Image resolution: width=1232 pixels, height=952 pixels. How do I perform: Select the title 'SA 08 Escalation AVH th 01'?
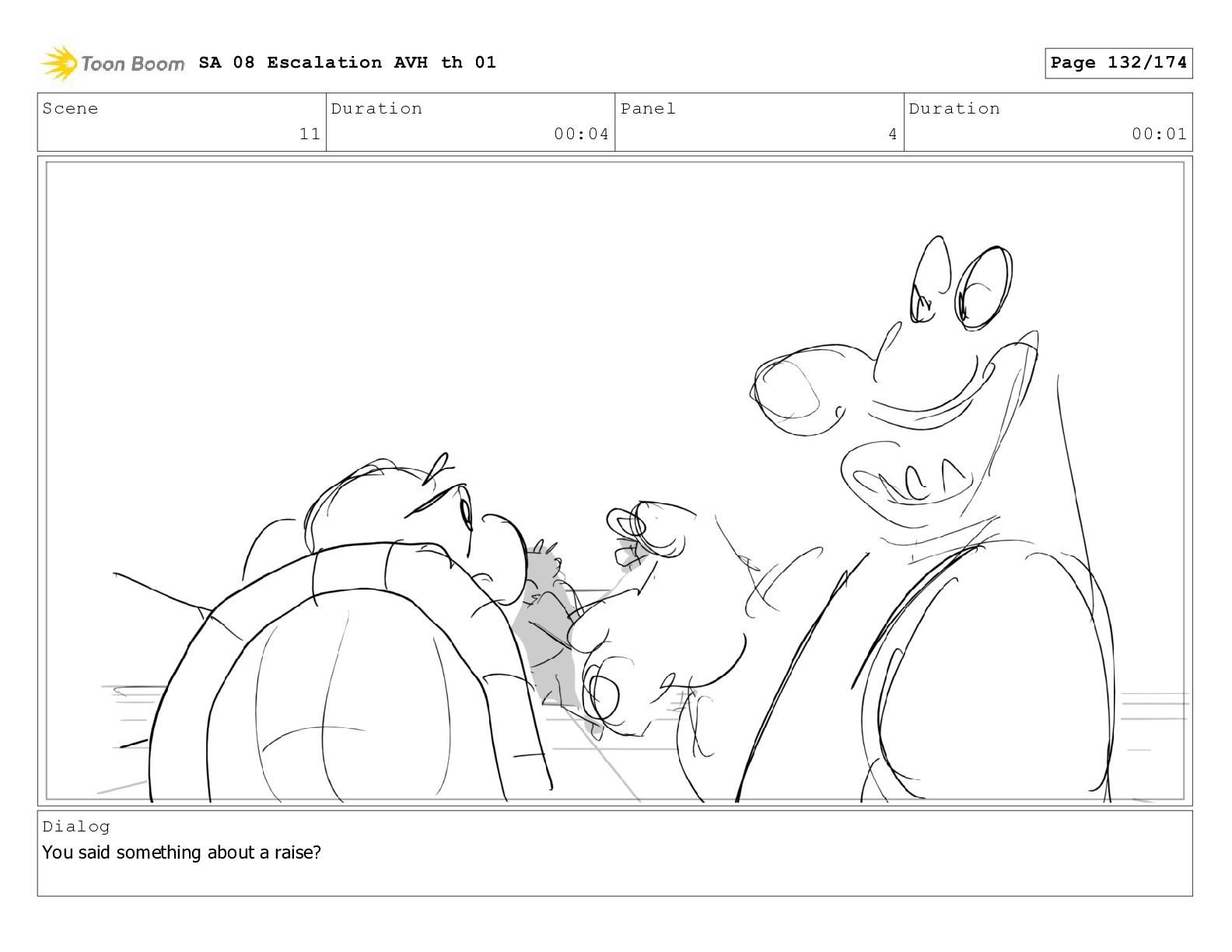coord(347,62)
